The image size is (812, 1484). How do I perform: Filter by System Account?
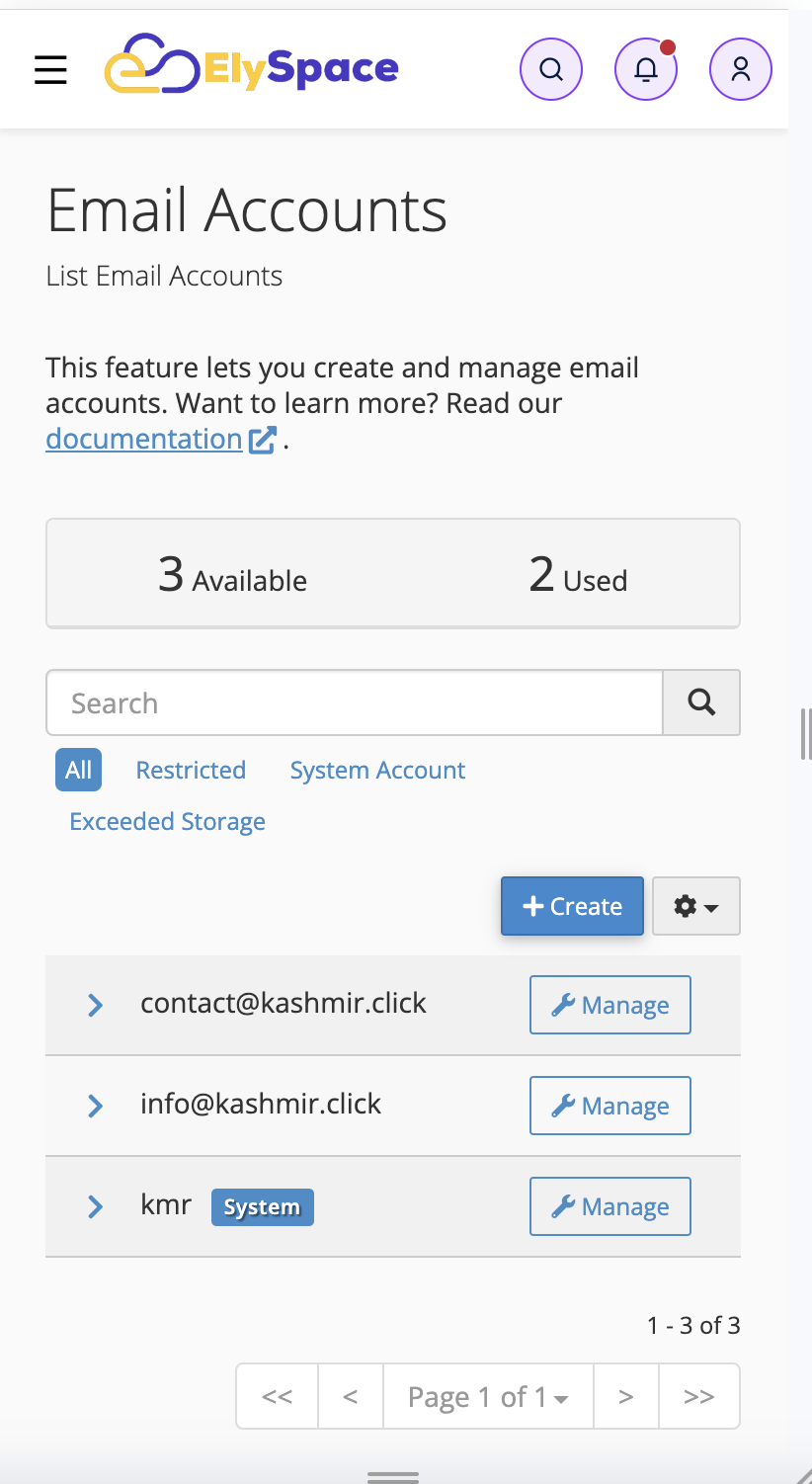click(x=377, y=770)
